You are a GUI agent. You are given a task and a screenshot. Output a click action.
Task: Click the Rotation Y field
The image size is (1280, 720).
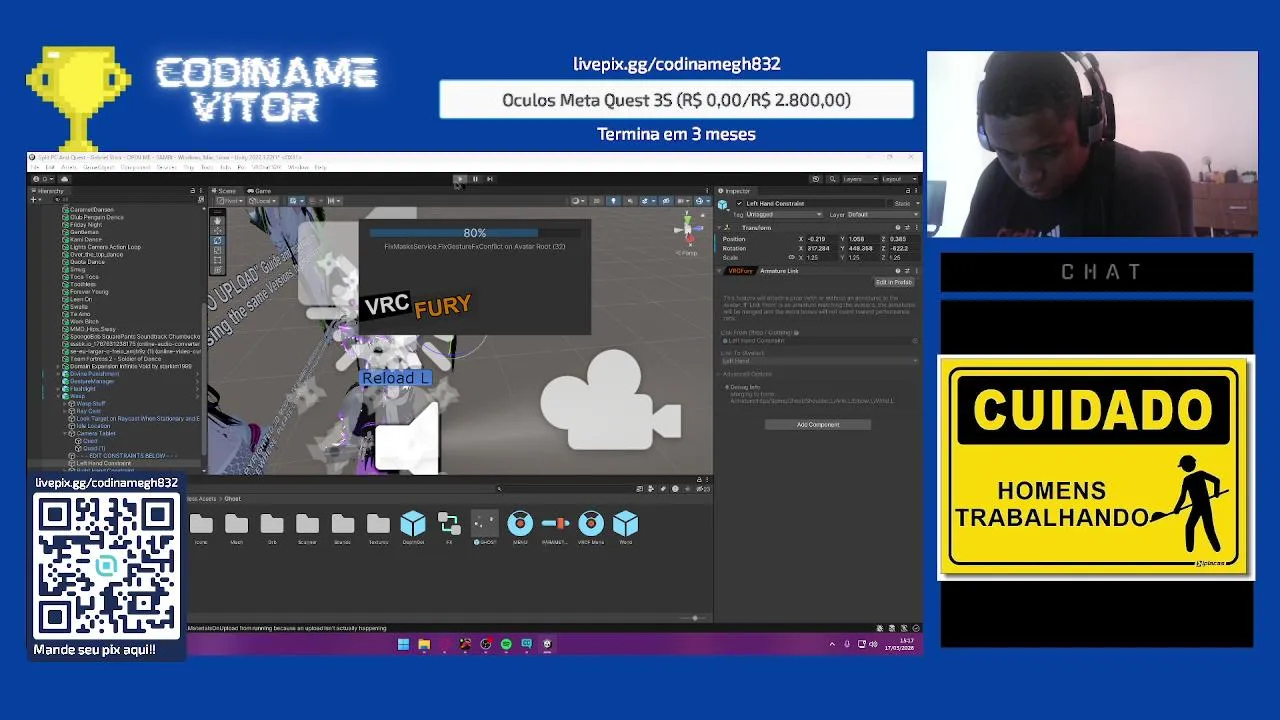pos(862,248)
